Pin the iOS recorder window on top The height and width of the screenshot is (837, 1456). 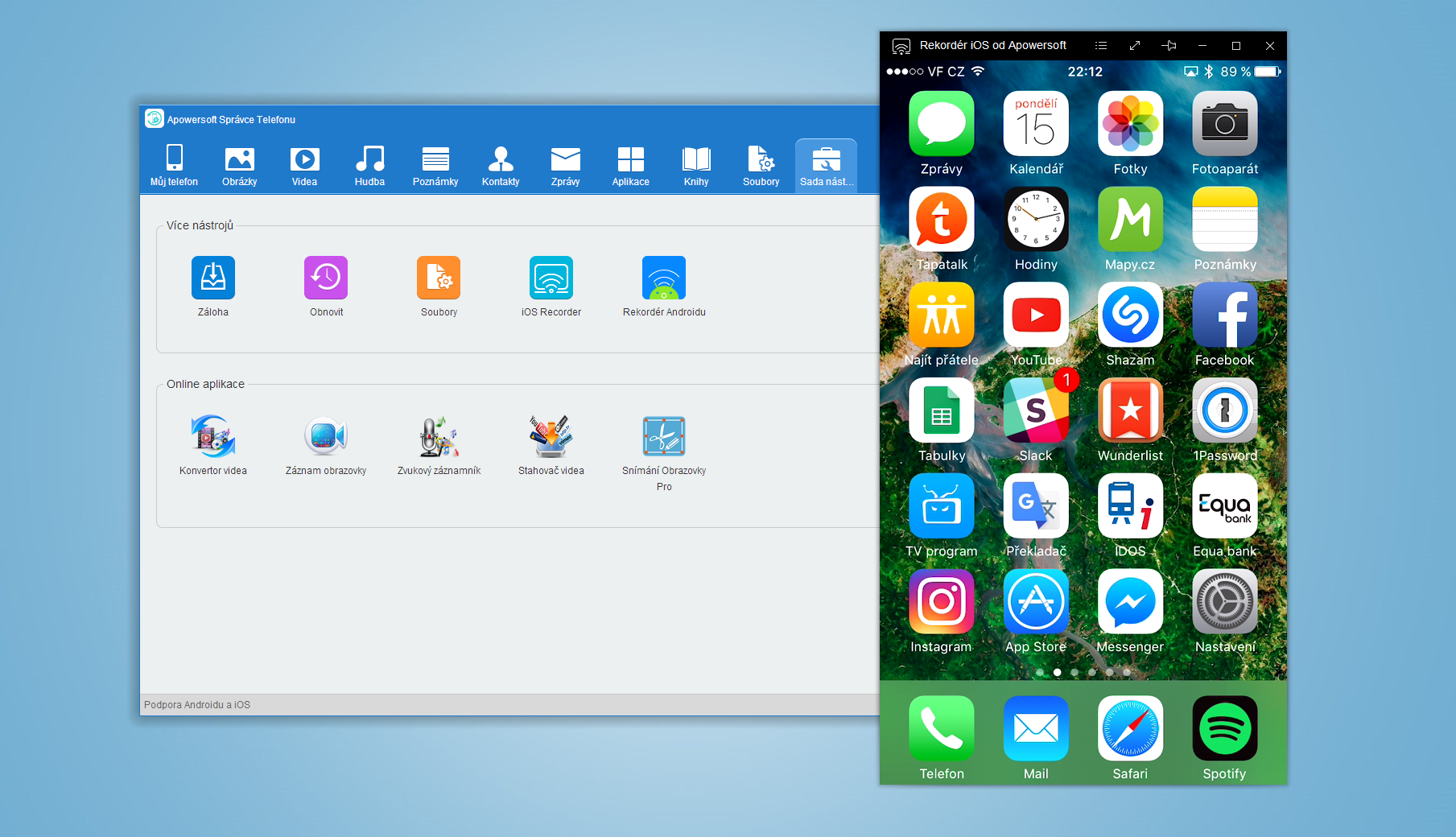[1169, 46]
